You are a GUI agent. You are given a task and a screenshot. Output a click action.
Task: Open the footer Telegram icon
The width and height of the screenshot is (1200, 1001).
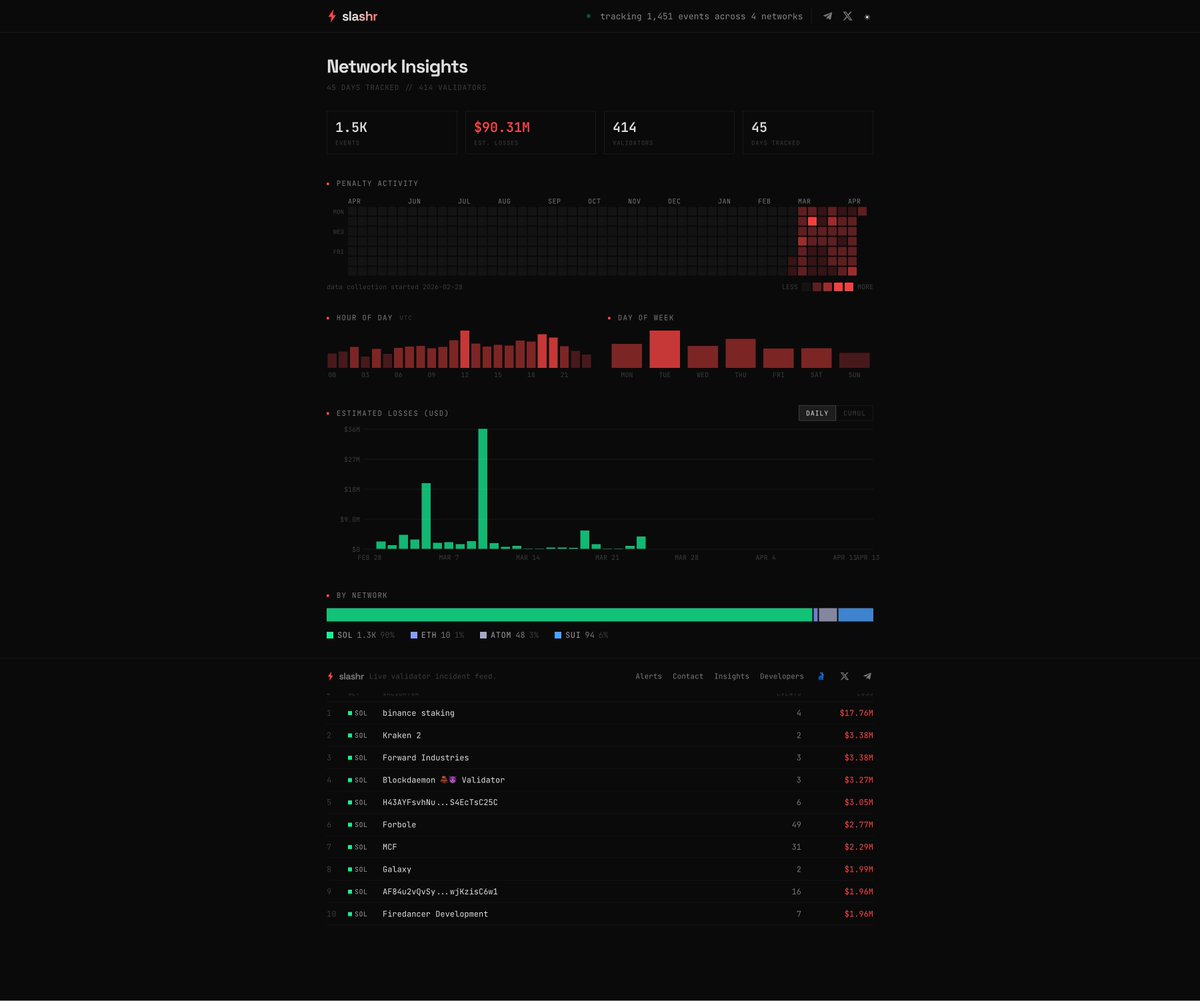pos(867,676)
